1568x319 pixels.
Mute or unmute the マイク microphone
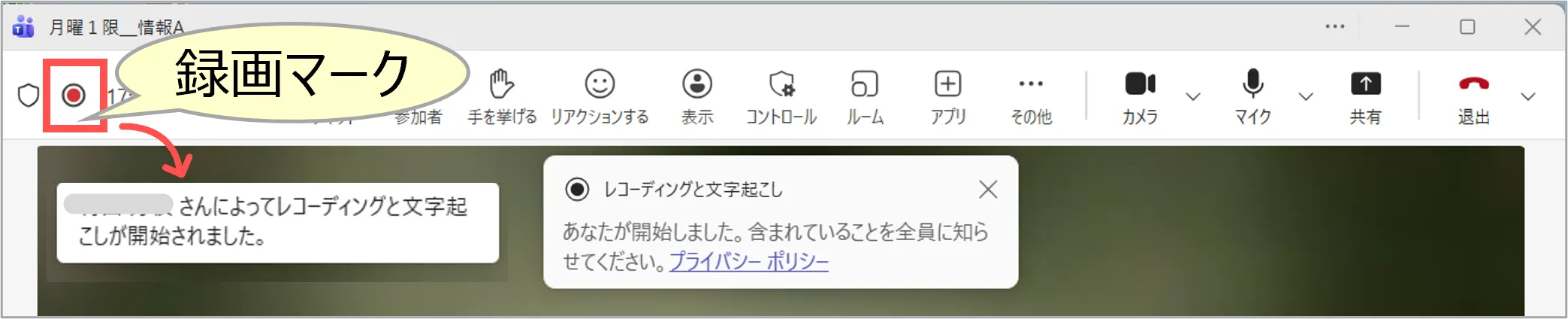point(1252,96)
